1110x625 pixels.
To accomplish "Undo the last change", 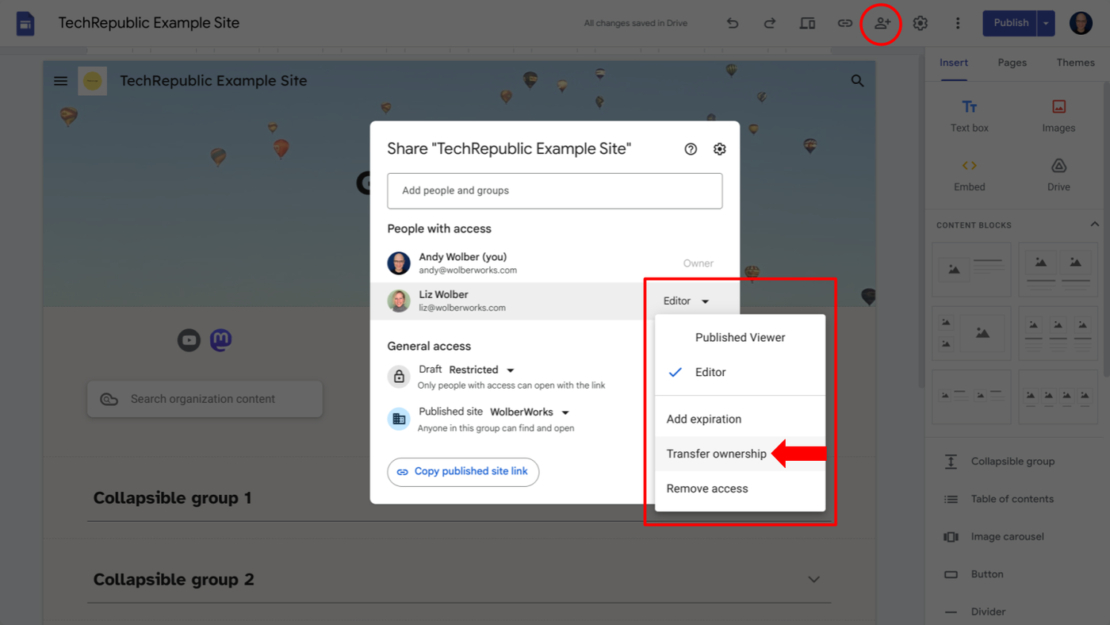I will click(x=732, y=22).
